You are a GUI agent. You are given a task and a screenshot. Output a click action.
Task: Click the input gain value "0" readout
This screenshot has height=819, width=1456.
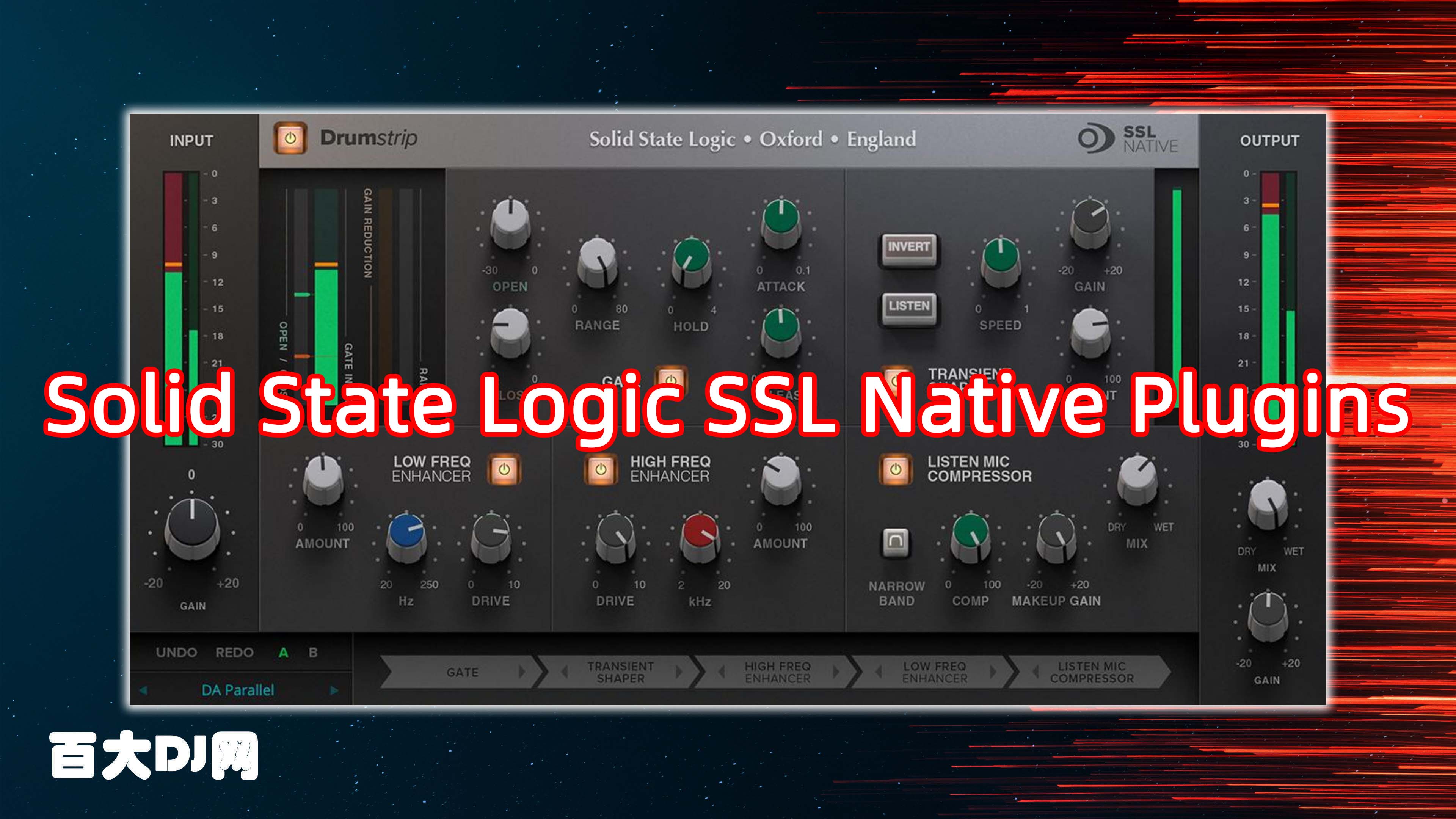pyautogui.click(x=191, y=475)
